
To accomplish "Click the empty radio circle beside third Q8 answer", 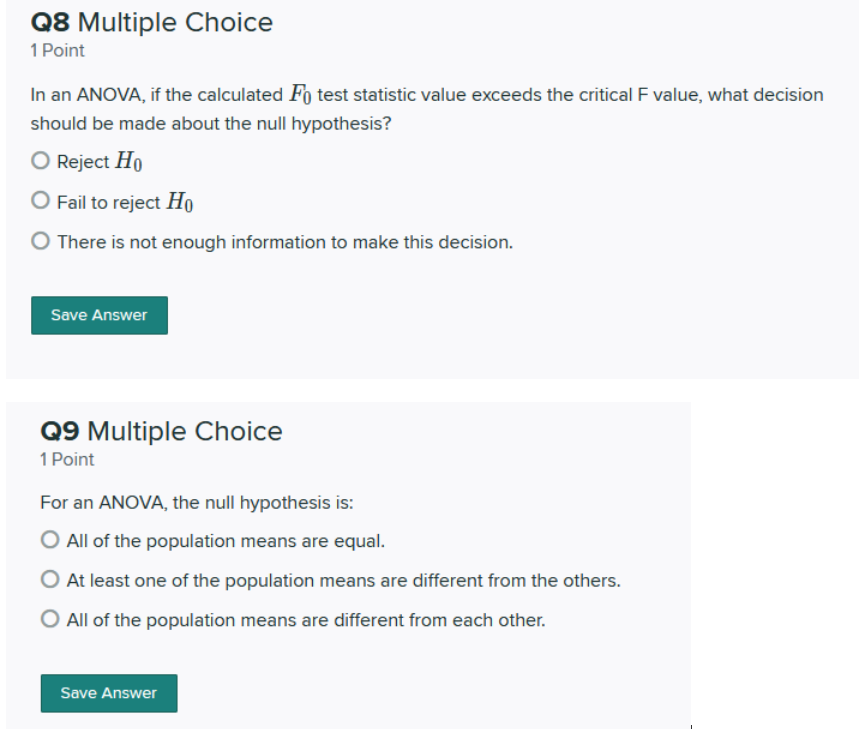I will (40, 241).
